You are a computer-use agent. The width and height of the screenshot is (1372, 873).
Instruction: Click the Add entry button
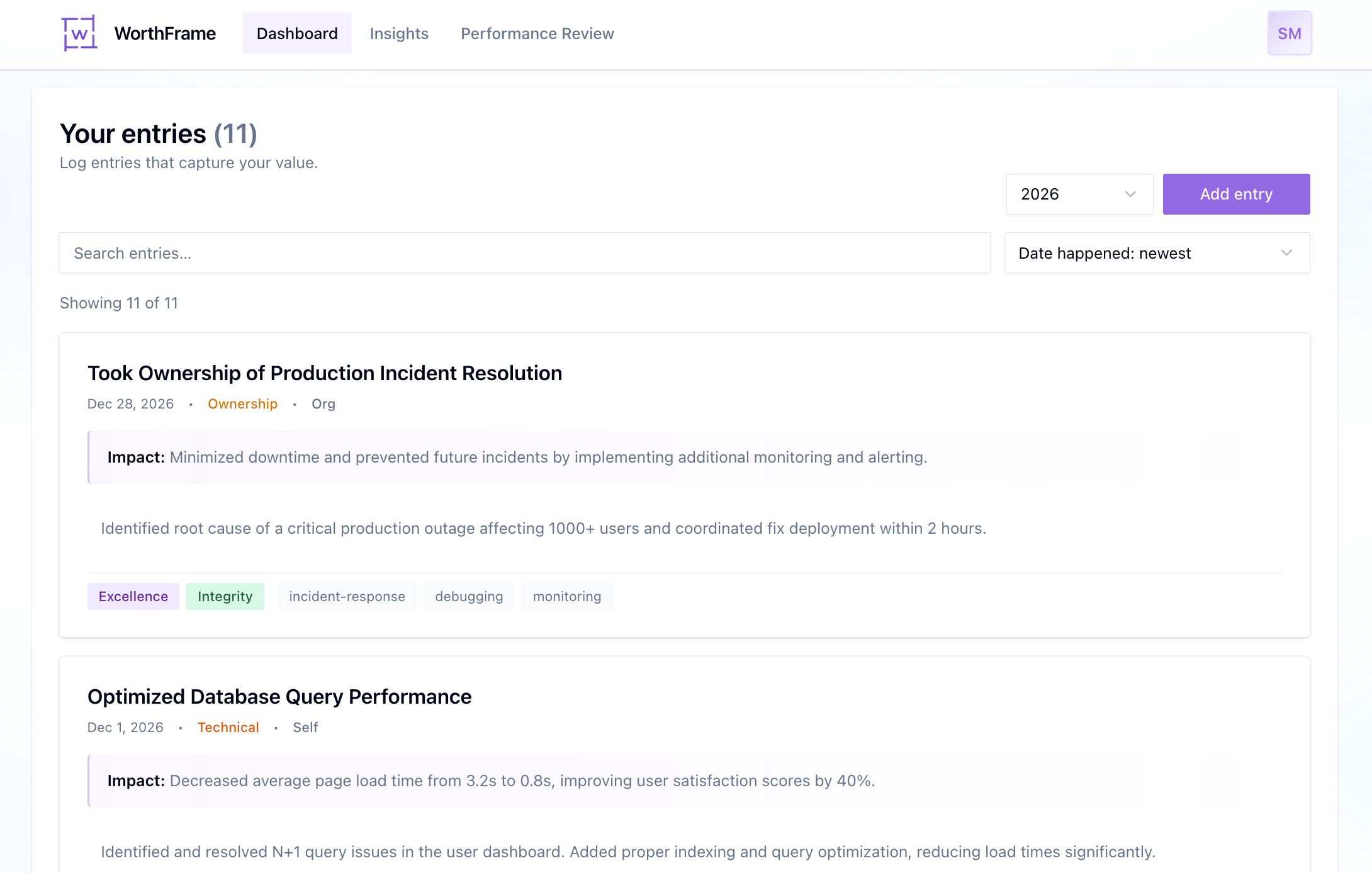[1235, 194]
